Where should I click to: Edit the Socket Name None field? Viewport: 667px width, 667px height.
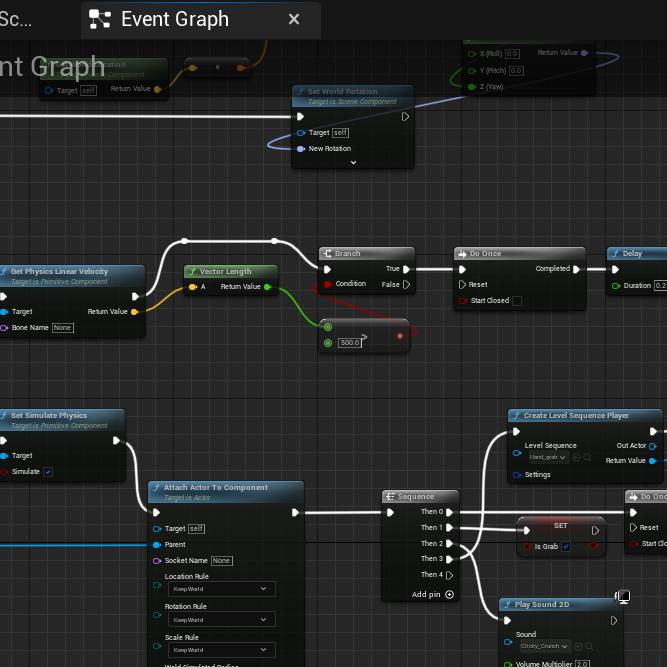coord(222,561)
